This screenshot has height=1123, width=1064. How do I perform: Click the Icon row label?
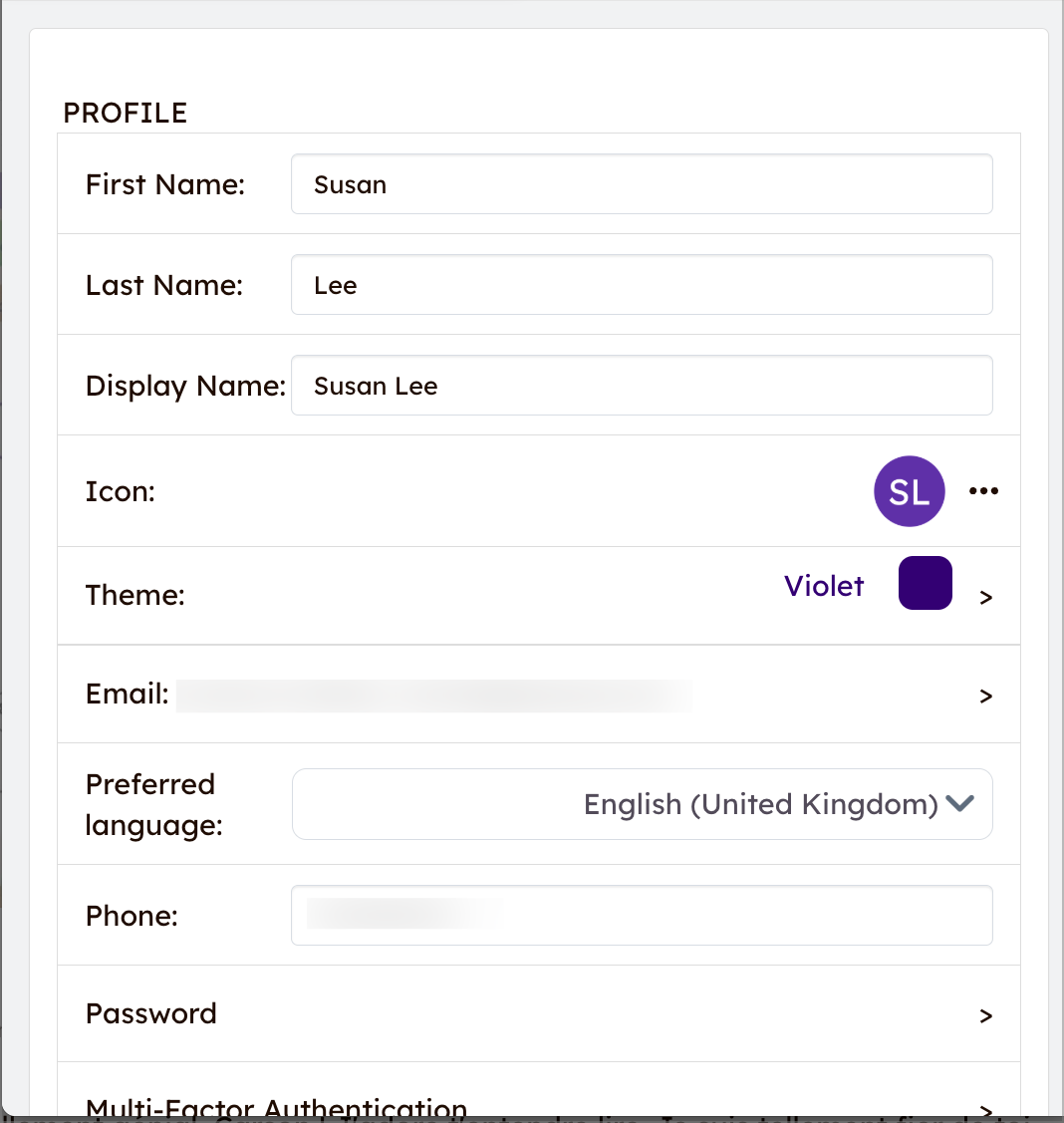point(121,491)
